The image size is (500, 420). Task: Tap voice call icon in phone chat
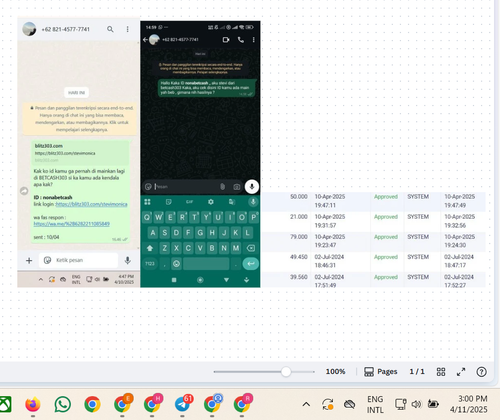(x=241, y=40)
